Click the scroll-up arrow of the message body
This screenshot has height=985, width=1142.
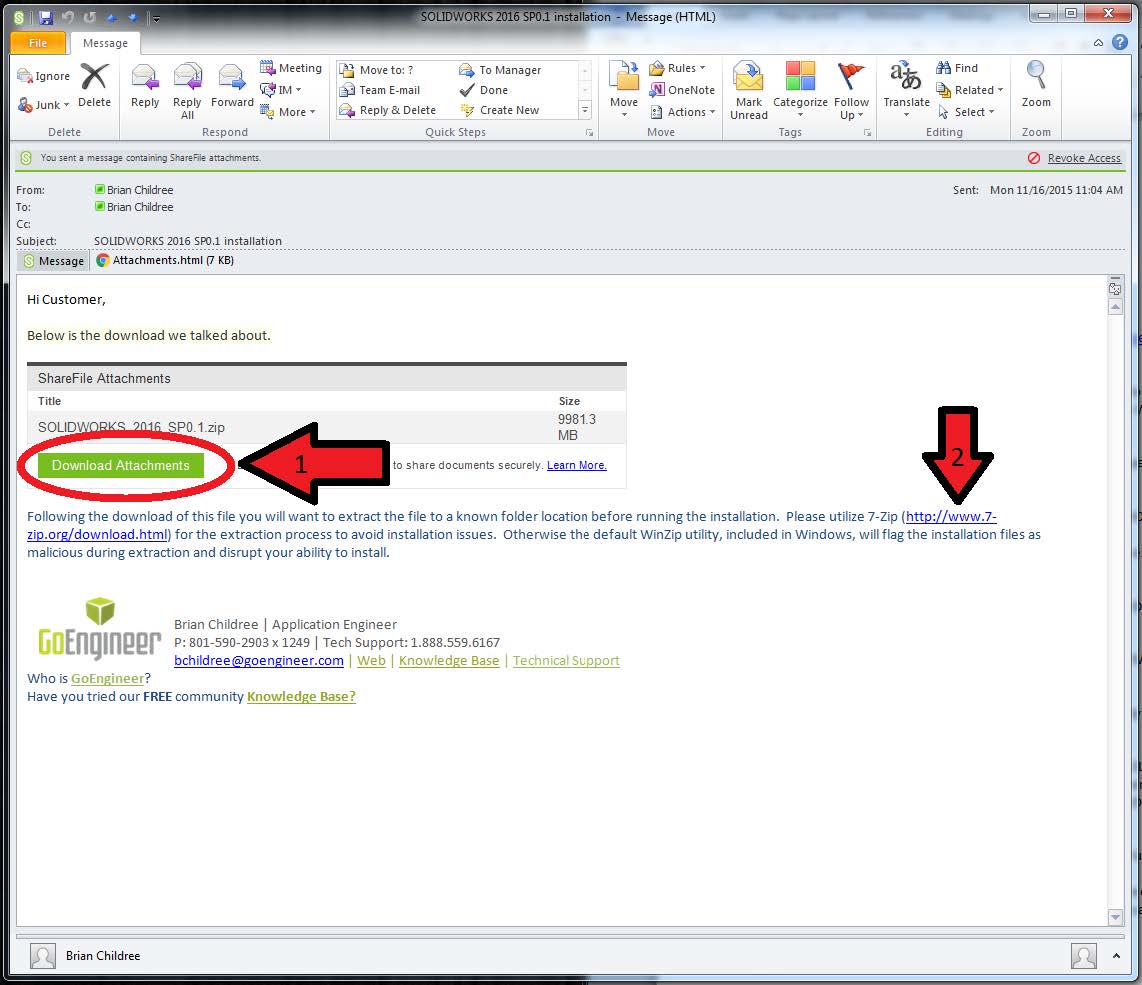[1115, 307]
